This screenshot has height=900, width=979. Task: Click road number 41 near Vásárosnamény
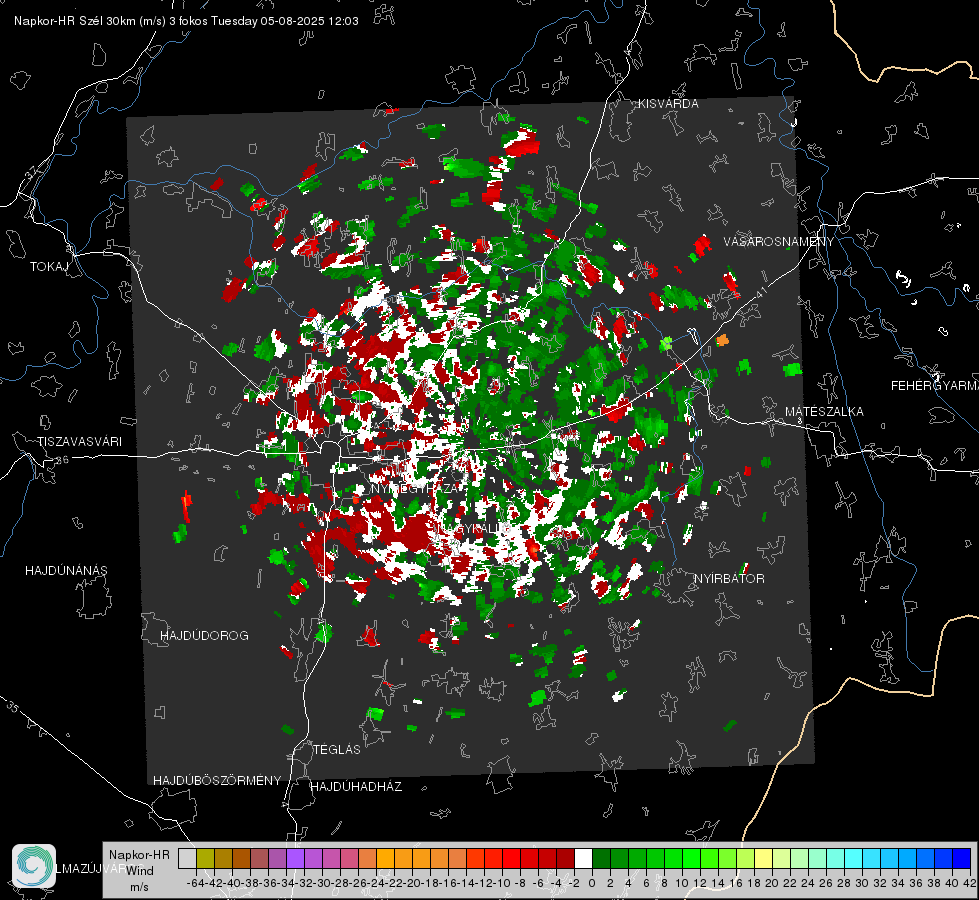coord(762,293)
